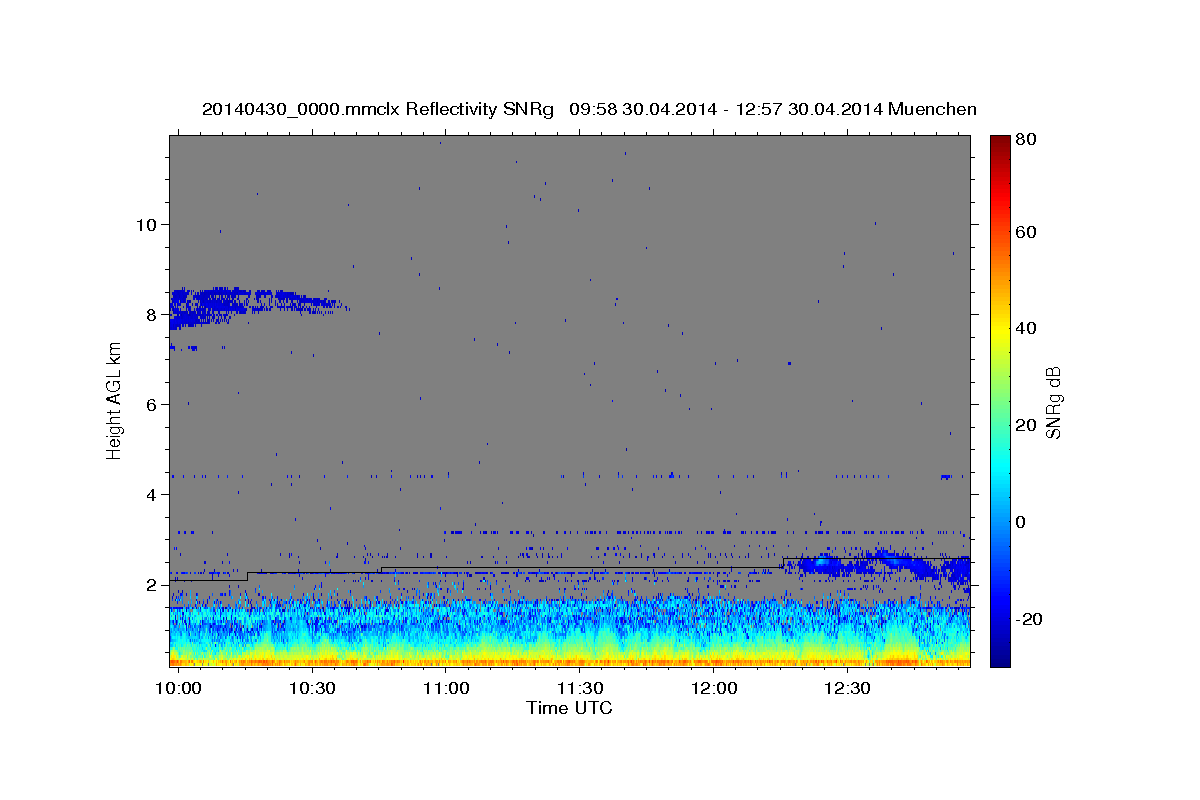Click the '10:00' time tick label

[179, 689]
